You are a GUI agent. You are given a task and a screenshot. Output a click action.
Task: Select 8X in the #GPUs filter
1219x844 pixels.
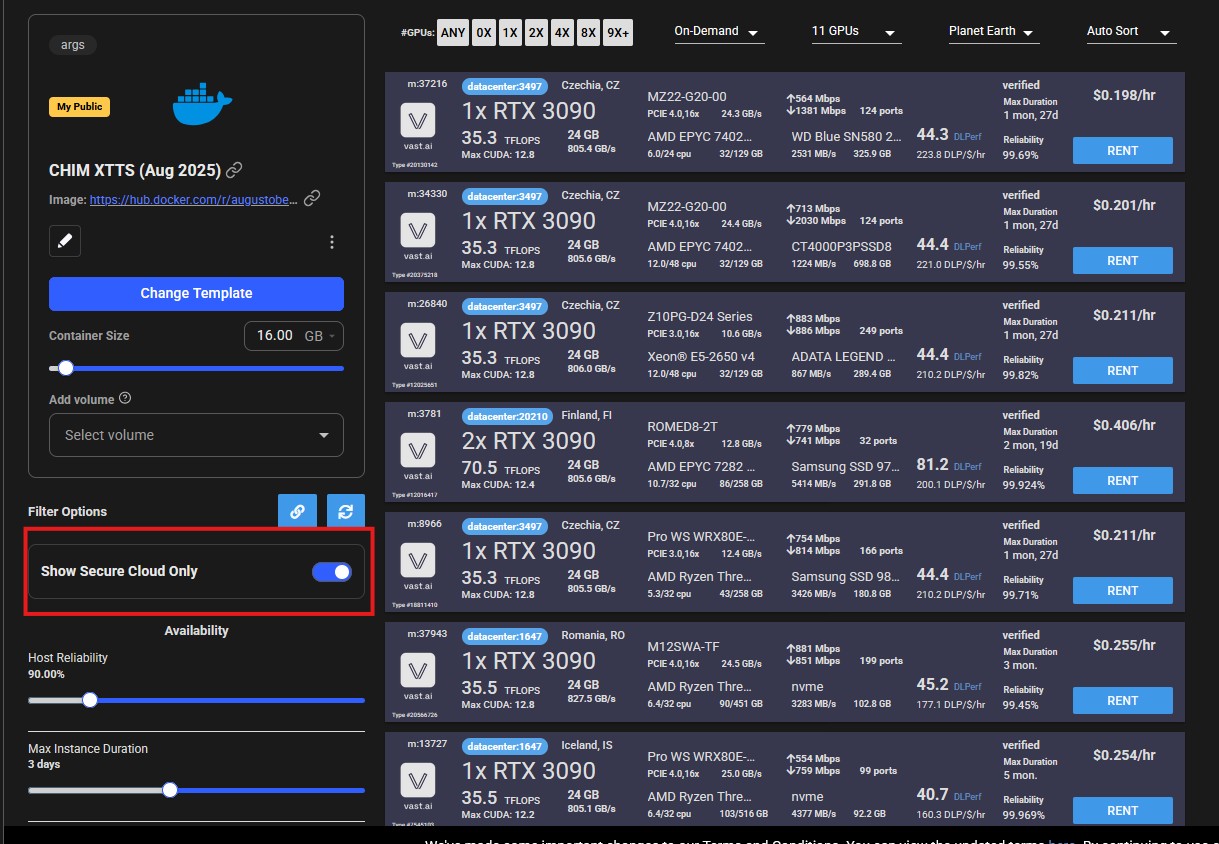(x=588, y=32)
